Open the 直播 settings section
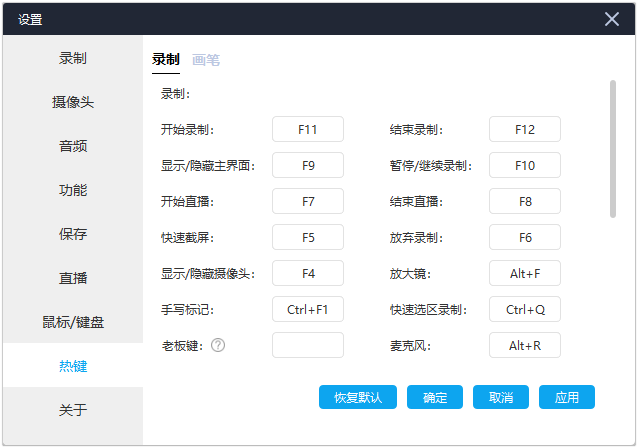 coord(73,278)
